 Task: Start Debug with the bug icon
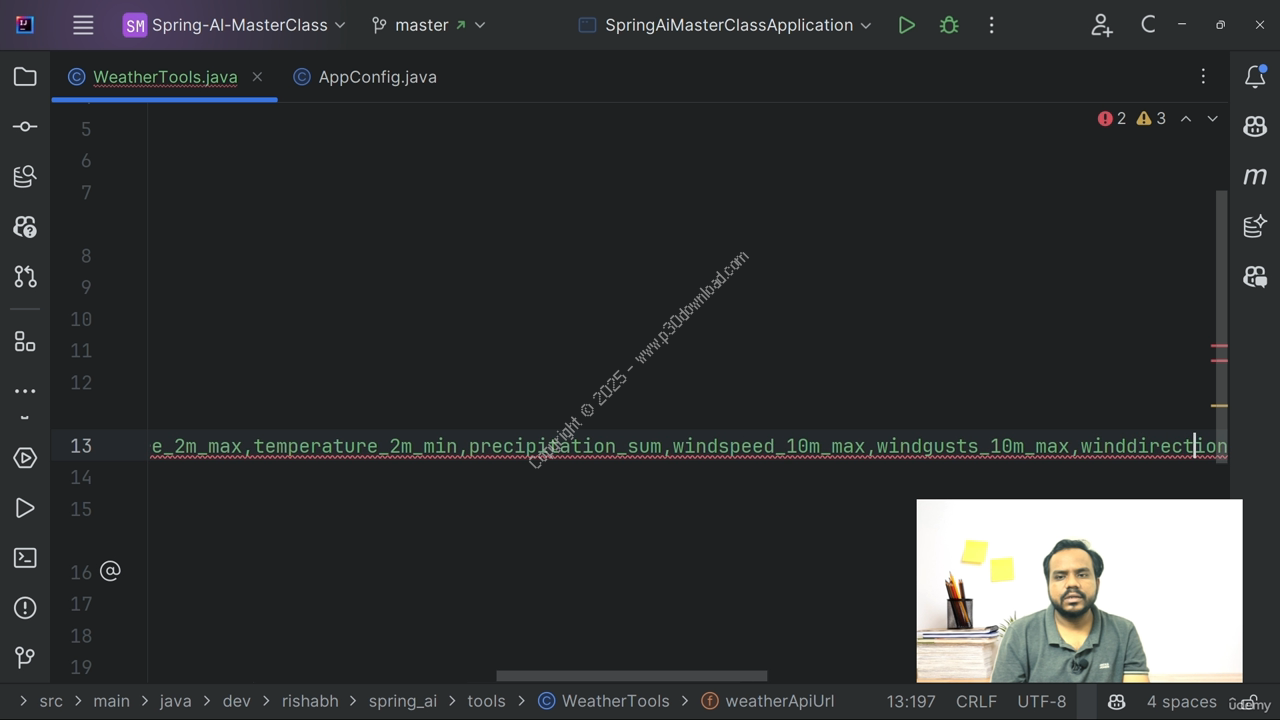click(x=949, y=25)
